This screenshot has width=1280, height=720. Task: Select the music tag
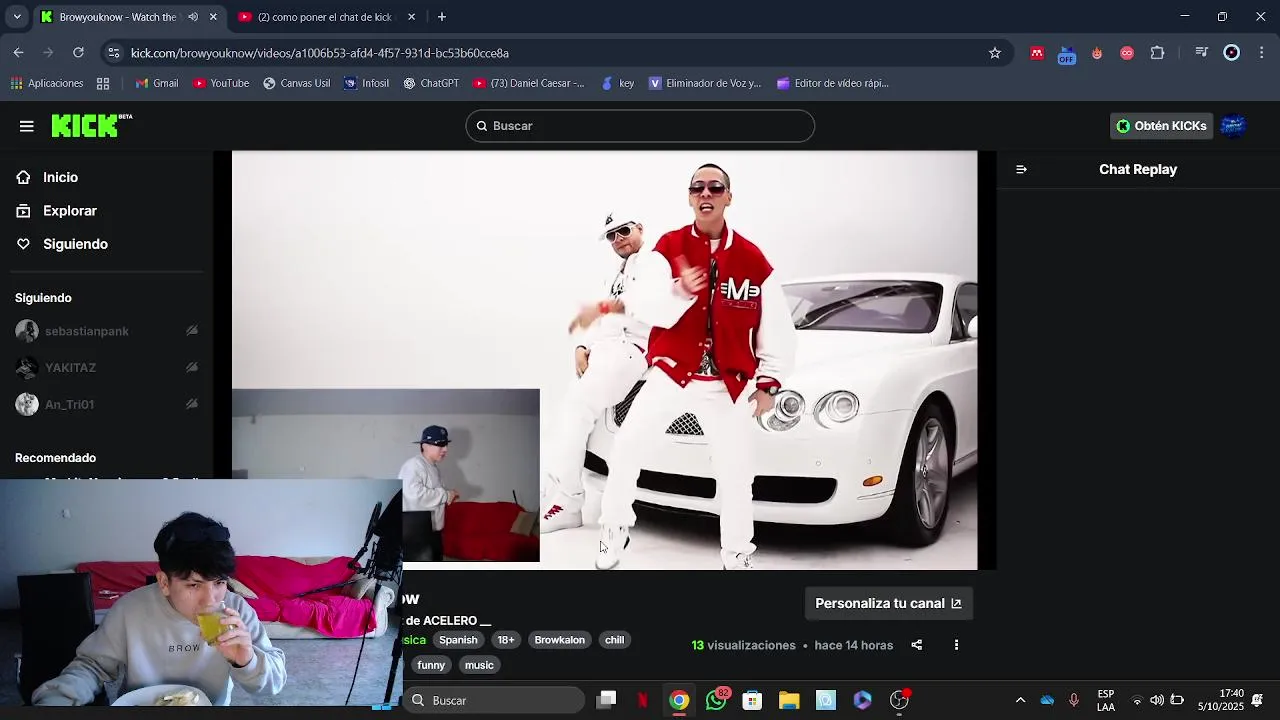[479, 665]
